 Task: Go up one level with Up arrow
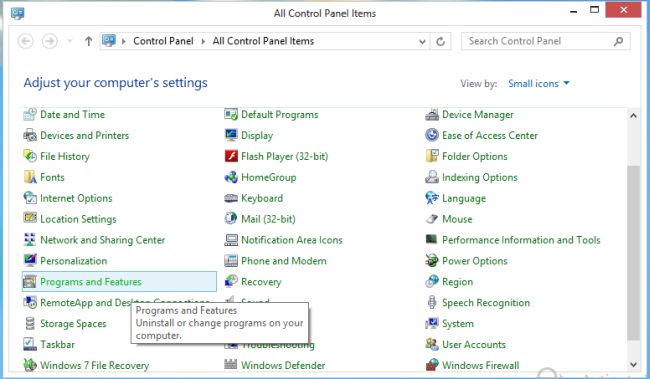click(88, 41)
